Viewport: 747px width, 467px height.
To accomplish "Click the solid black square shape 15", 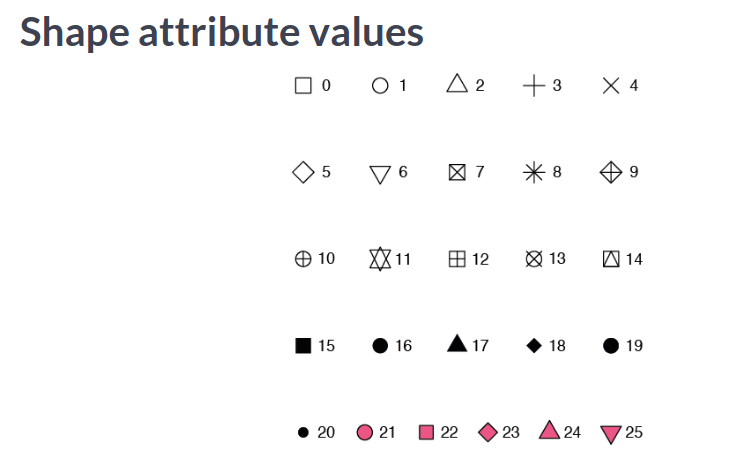I will pyautogui.click(x=302, y=346).
